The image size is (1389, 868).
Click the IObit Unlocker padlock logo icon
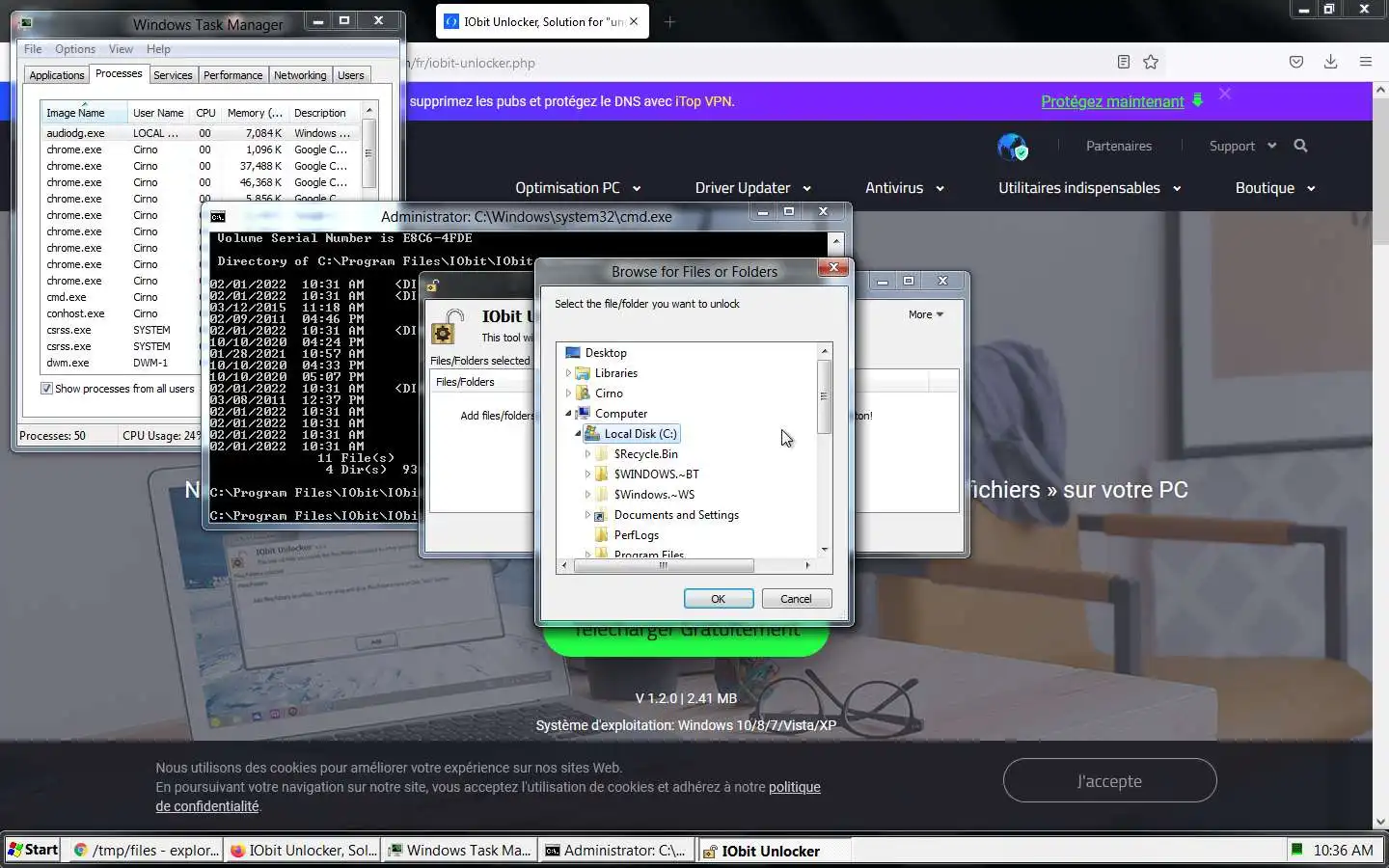[x=447, y=327]
